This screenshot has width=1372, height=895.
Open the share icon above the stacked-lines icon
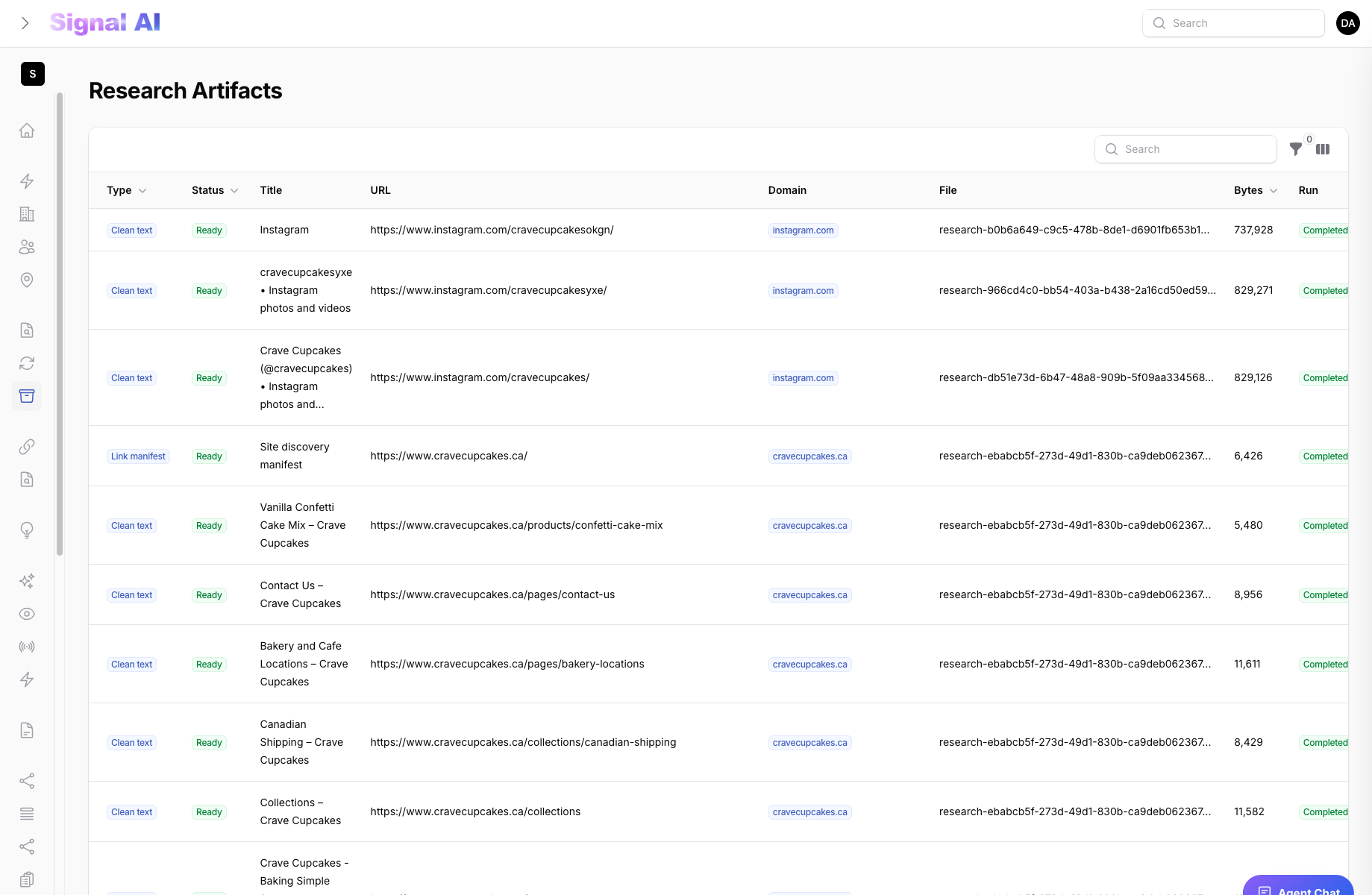(x=27, y=781)
